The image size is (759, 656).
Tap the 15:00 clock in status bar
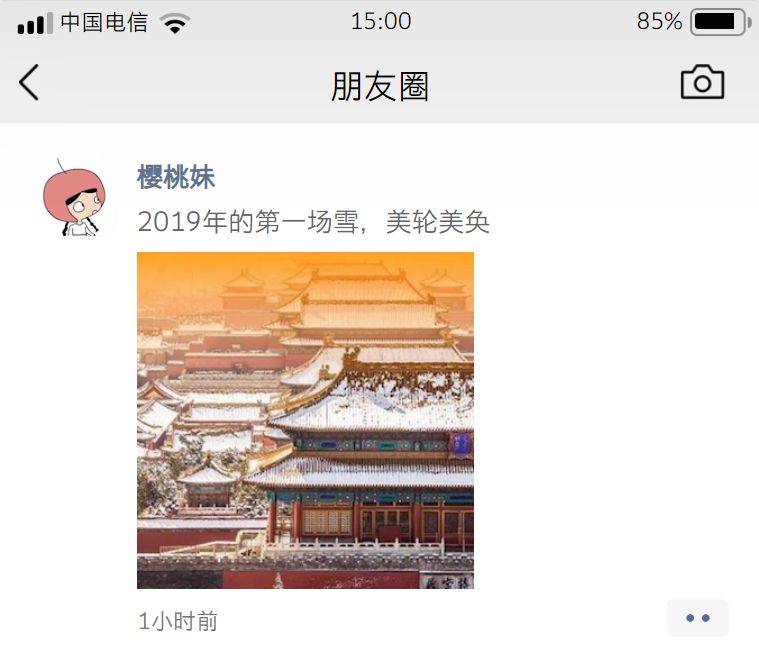pyautogui.click(x=381, y=22)
